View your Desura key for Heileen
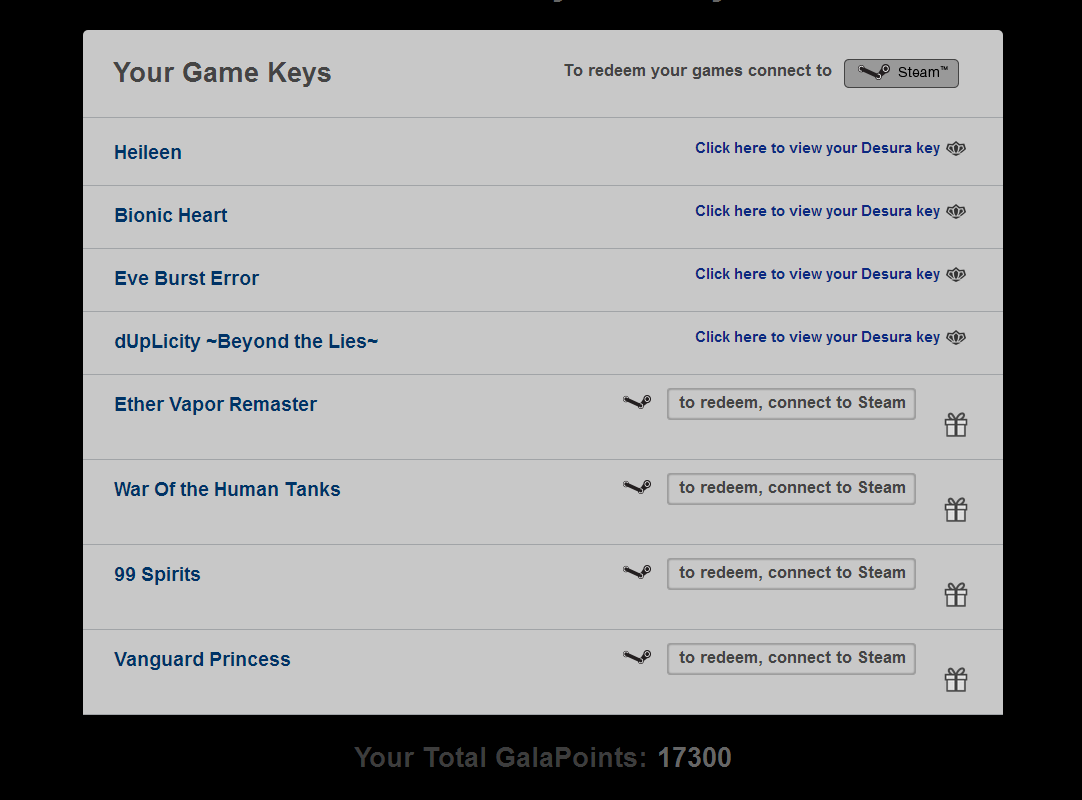The width and height of the screenshot is (1082, 800). coord(817,148)
